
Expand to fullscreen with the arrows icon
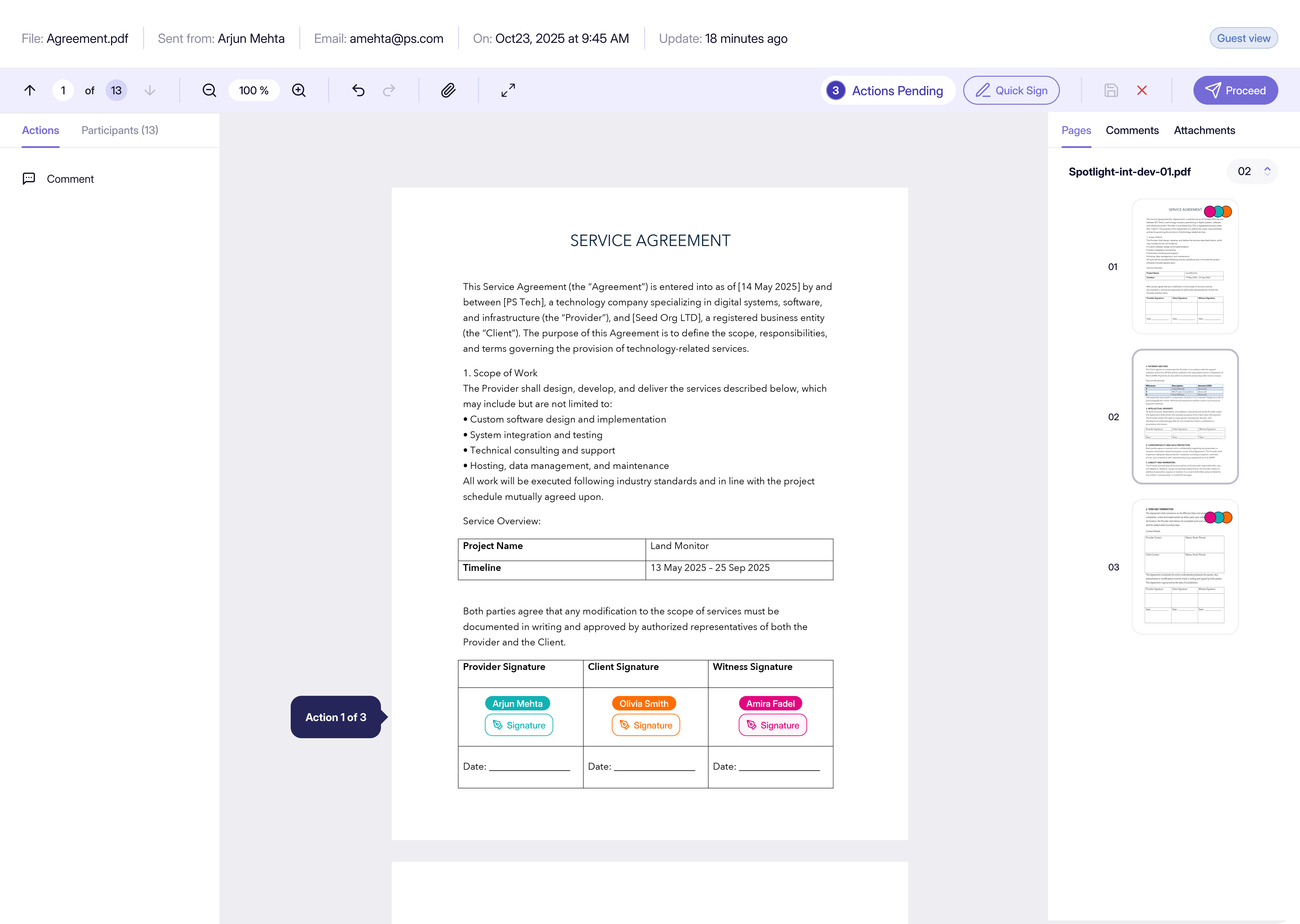pos(508,90)
